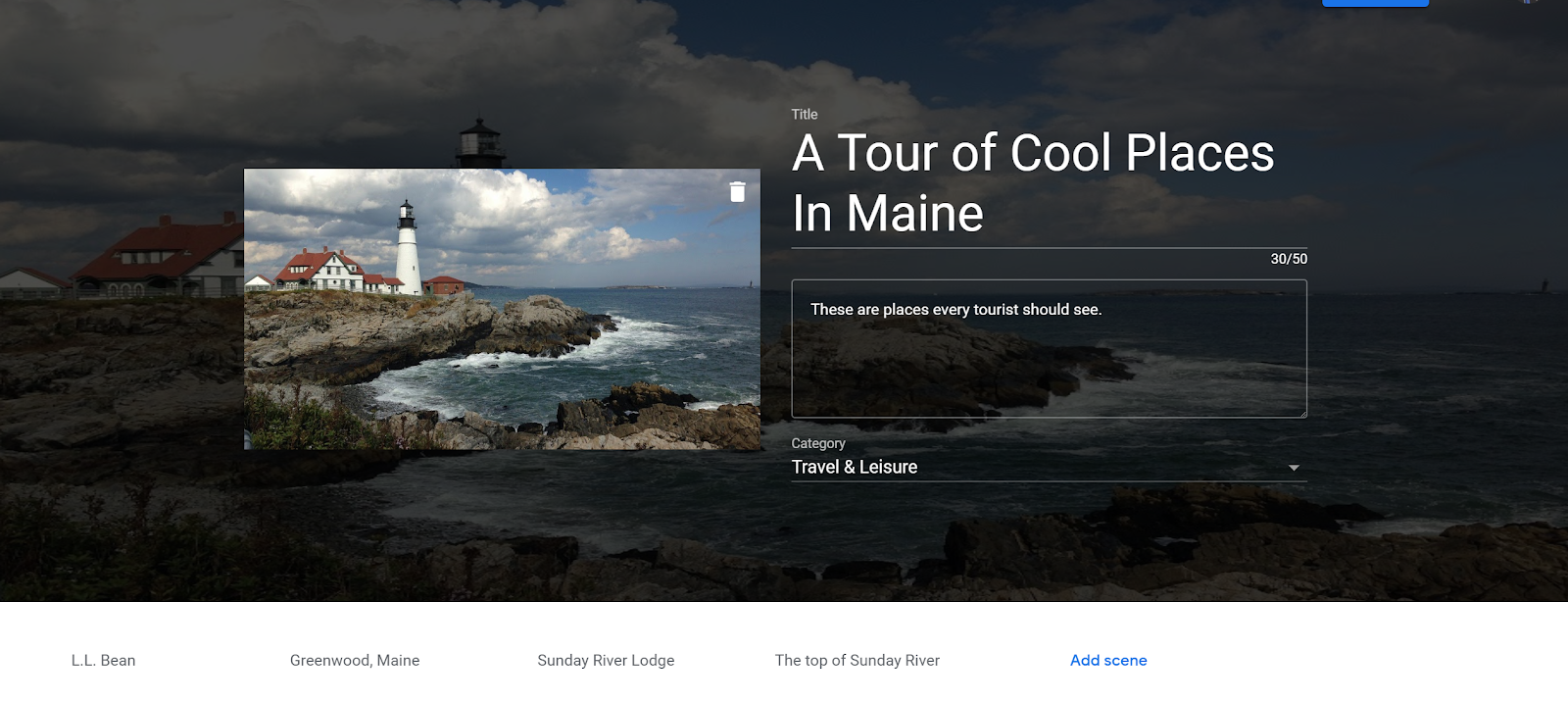Switch to the Greenwood, Maine scene

pyautogui.click(x=355, y=660)
